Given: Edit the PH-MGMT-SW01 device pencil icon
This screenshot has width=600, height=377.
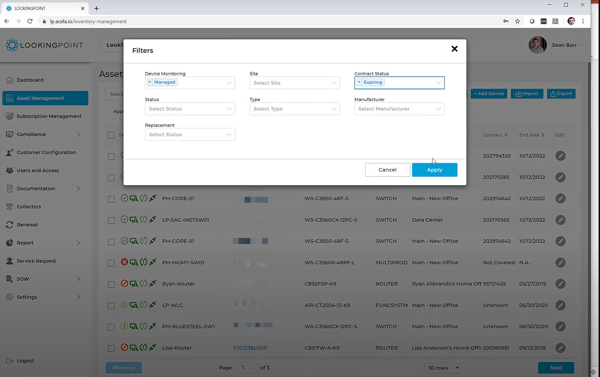Looking at the screenshot, I should point(561,263).
